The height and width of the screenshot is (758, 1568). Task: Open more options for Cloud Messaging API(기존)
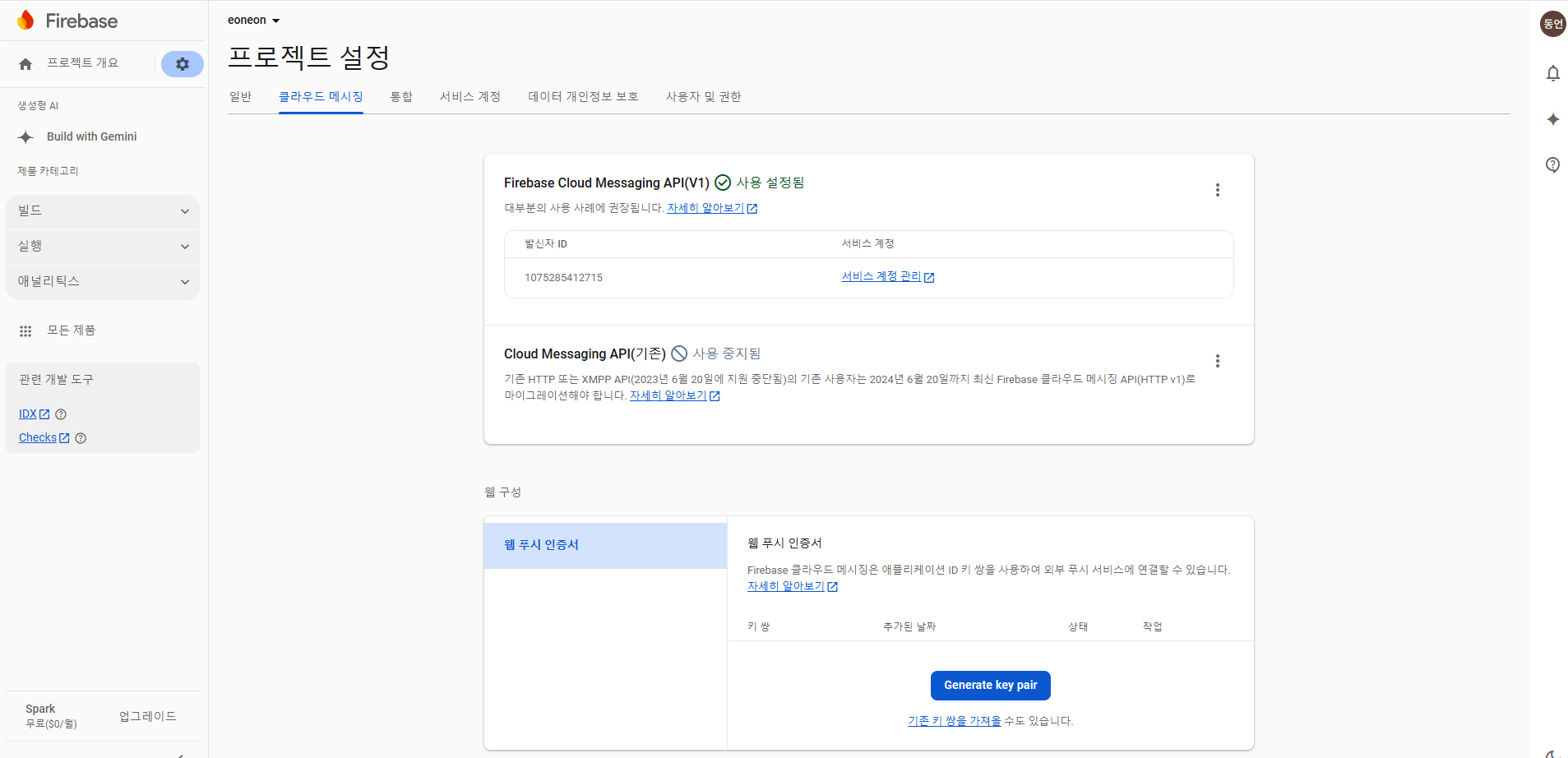click(x=1218, y=361)
